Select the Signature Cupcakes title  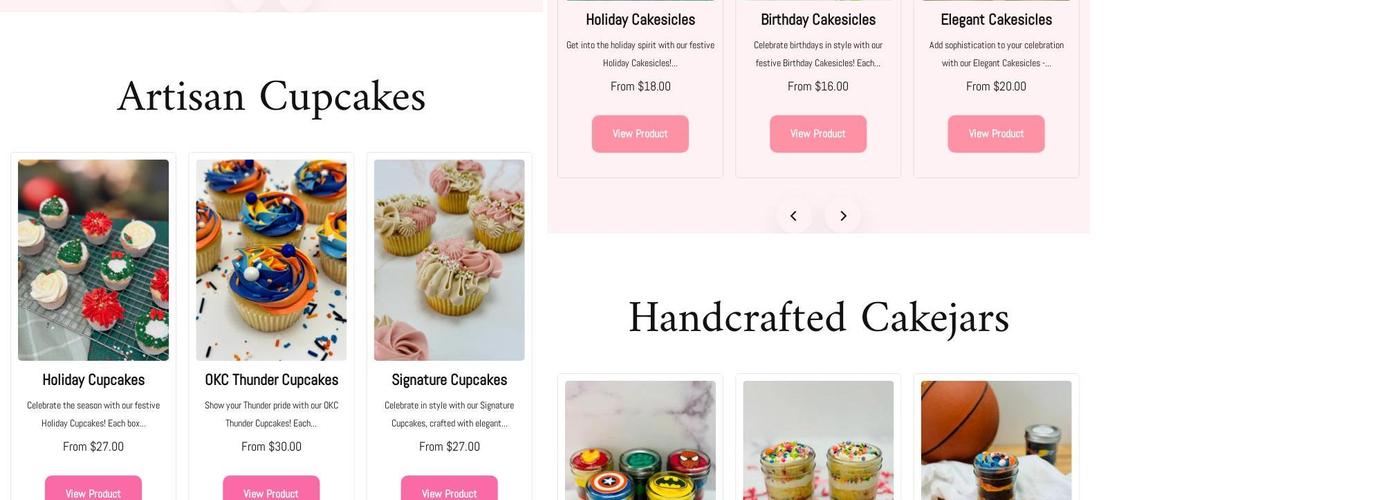[449, 380]
